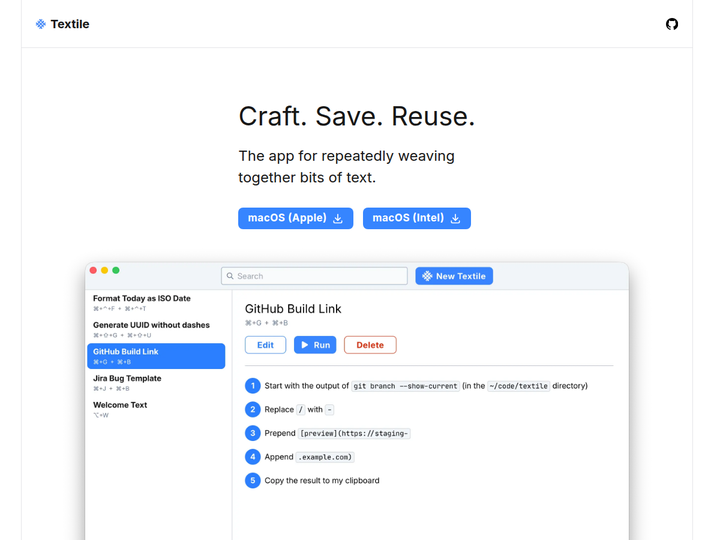Screen dimensions: 720x540
Task: Select the Welcome Text item
Action: tap(156, 410)
